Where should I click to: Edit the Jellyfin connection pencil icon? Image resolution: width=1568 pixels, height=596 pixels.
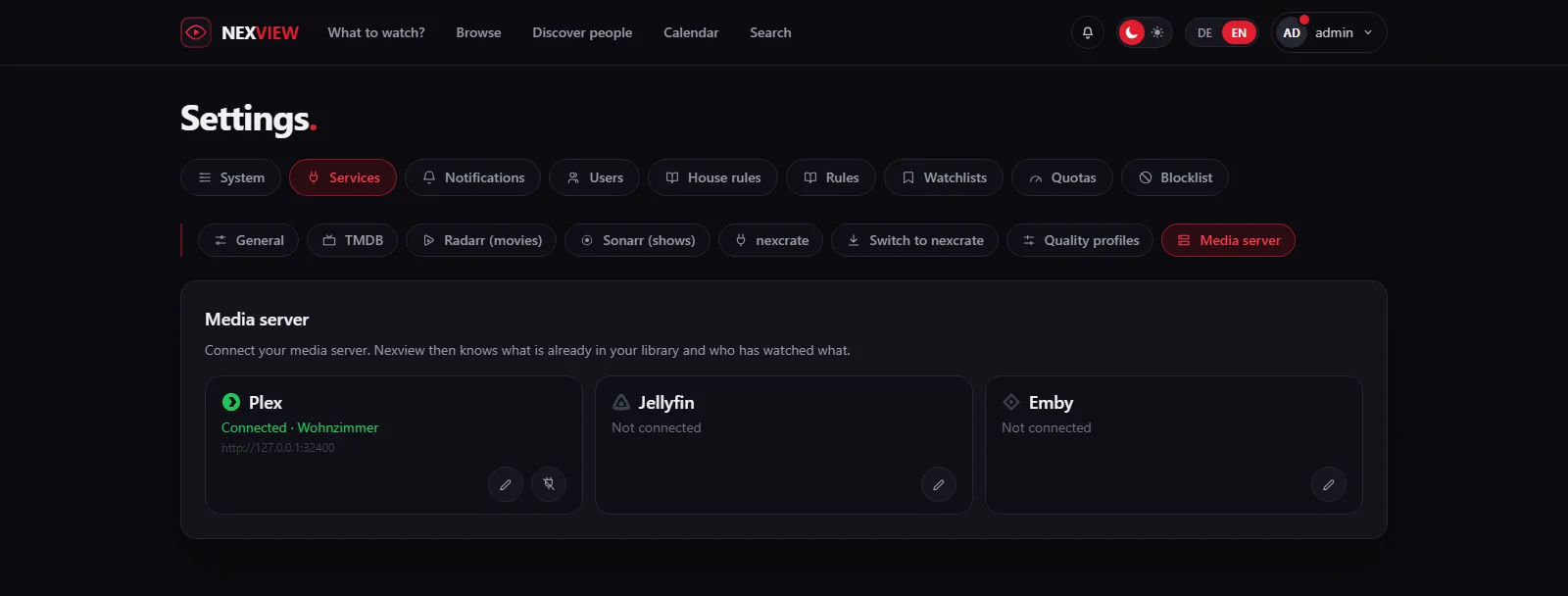[x=939, y=484]
